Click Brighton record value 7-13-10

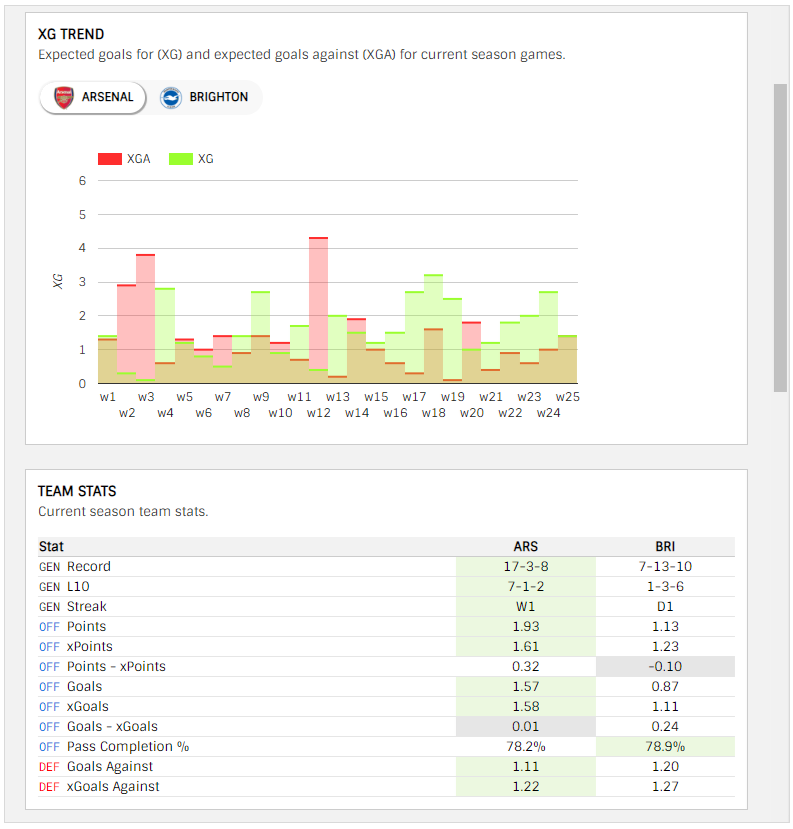click(665, 566)
